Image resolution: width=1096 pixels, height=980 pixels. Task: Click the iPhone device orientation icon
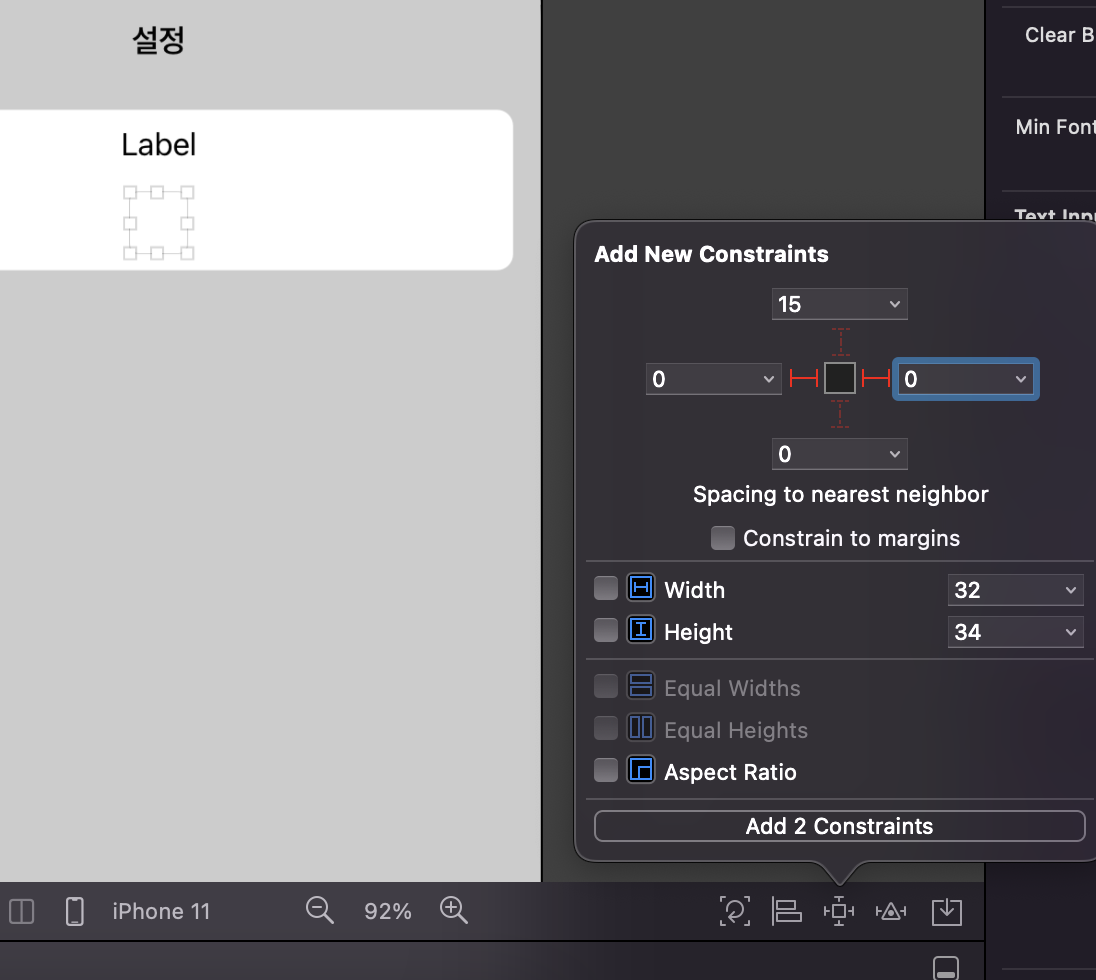point(75,911)
